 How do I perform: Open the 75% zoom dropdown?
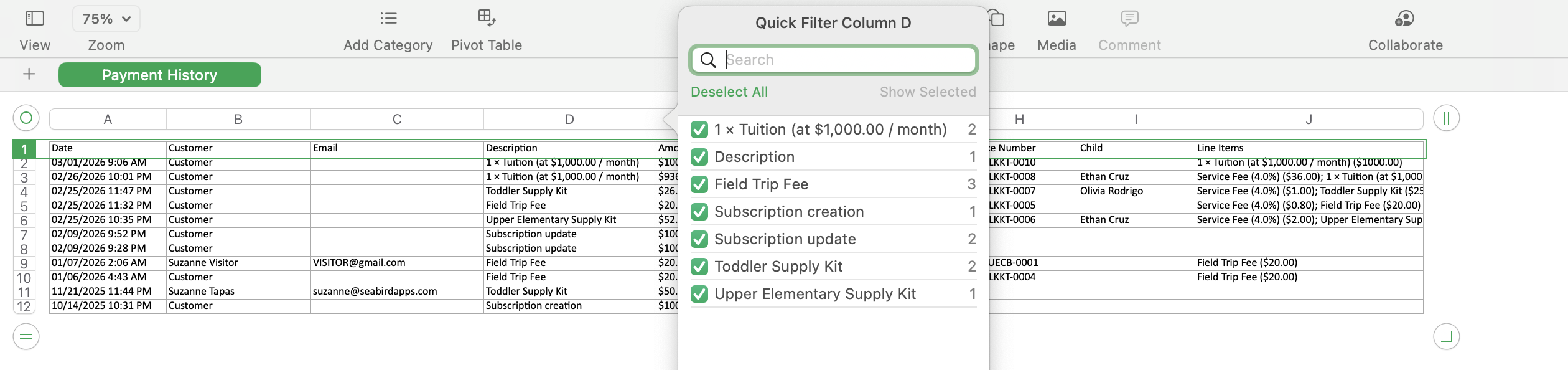pos(106,19)
